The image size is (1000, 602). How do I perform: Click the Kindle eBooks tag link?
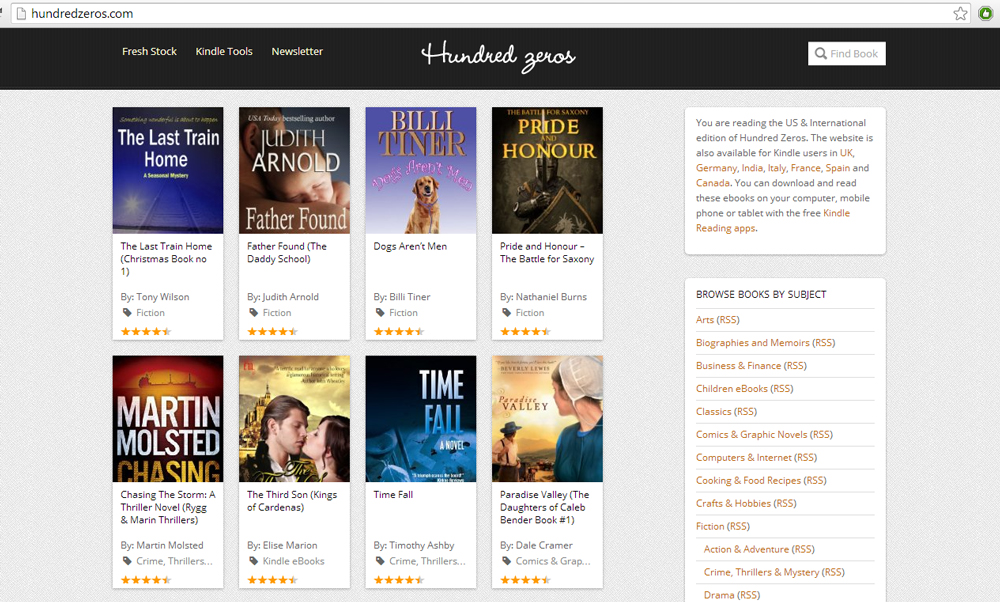tap(293, 561)
